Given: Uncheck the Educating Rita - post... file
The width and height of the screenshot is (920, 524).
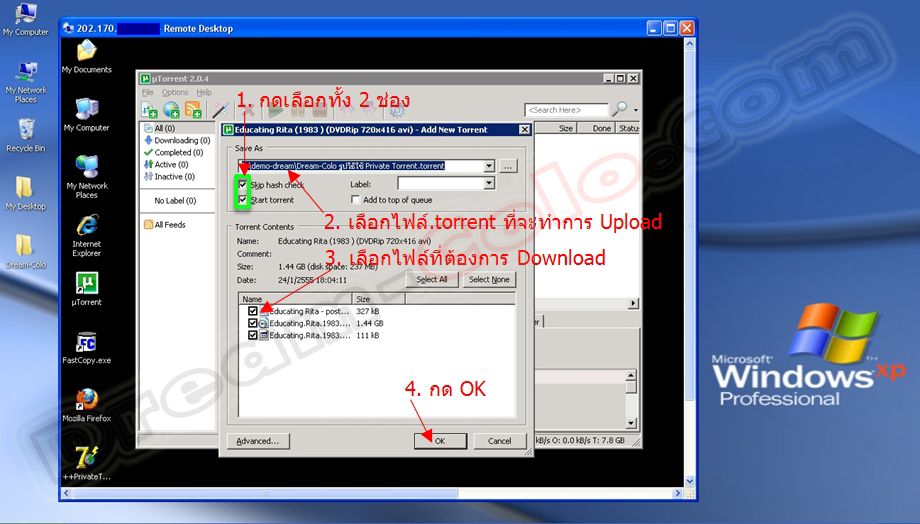Looking at the screenshot, I should [x=252, y=311].
